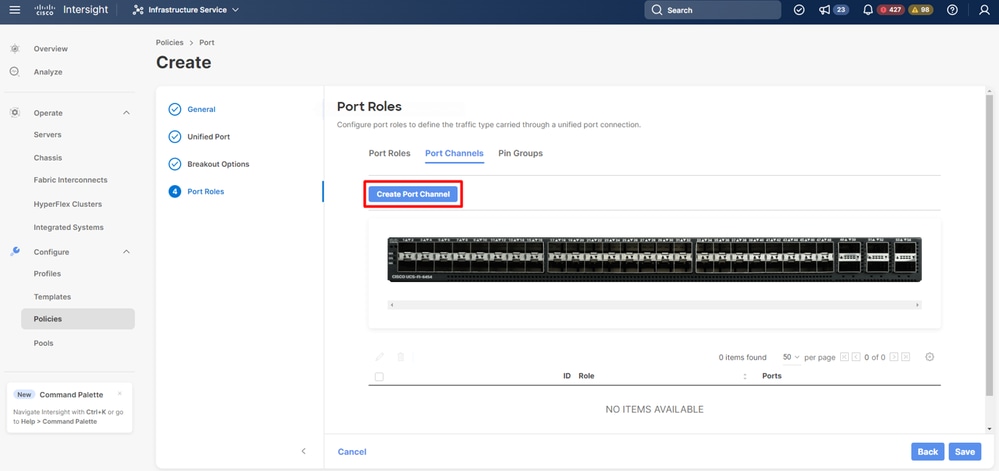Viewport: 999px width, 471px height.
Task: Collapse the wizard steps panel arrow
Action: tap(303, 451)
